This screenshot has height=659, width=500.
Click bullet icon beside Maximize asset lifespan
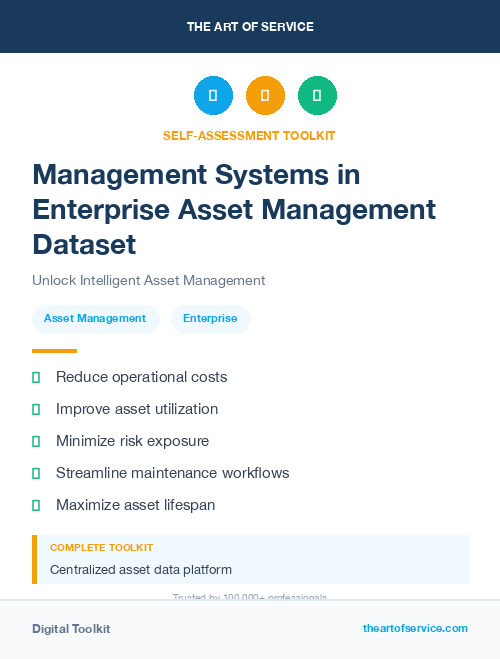(36, 505)
